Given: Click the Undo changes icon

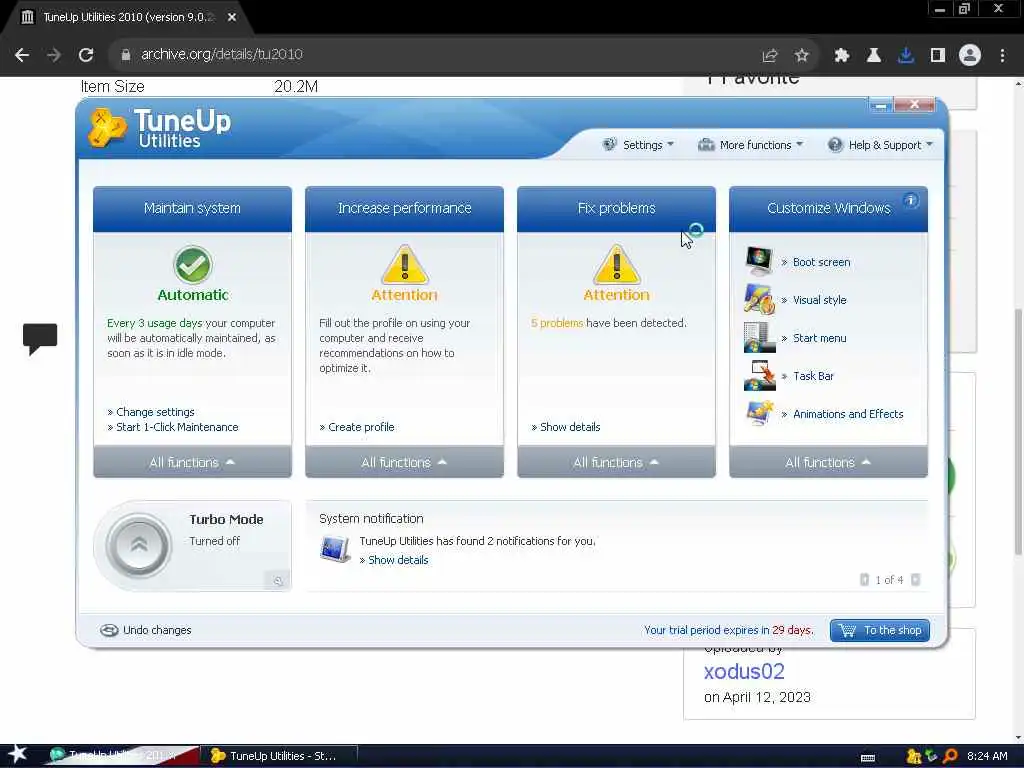Looking at the screenshot, I should click(x=109, y=630).
